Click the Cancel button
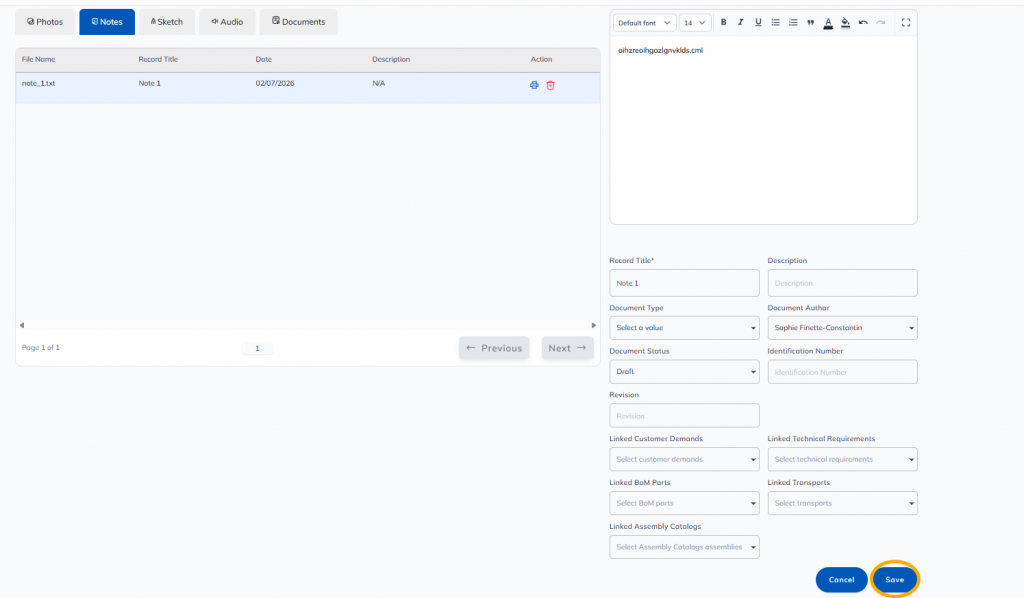This screenshot has height=598, width=1024. 841,580
